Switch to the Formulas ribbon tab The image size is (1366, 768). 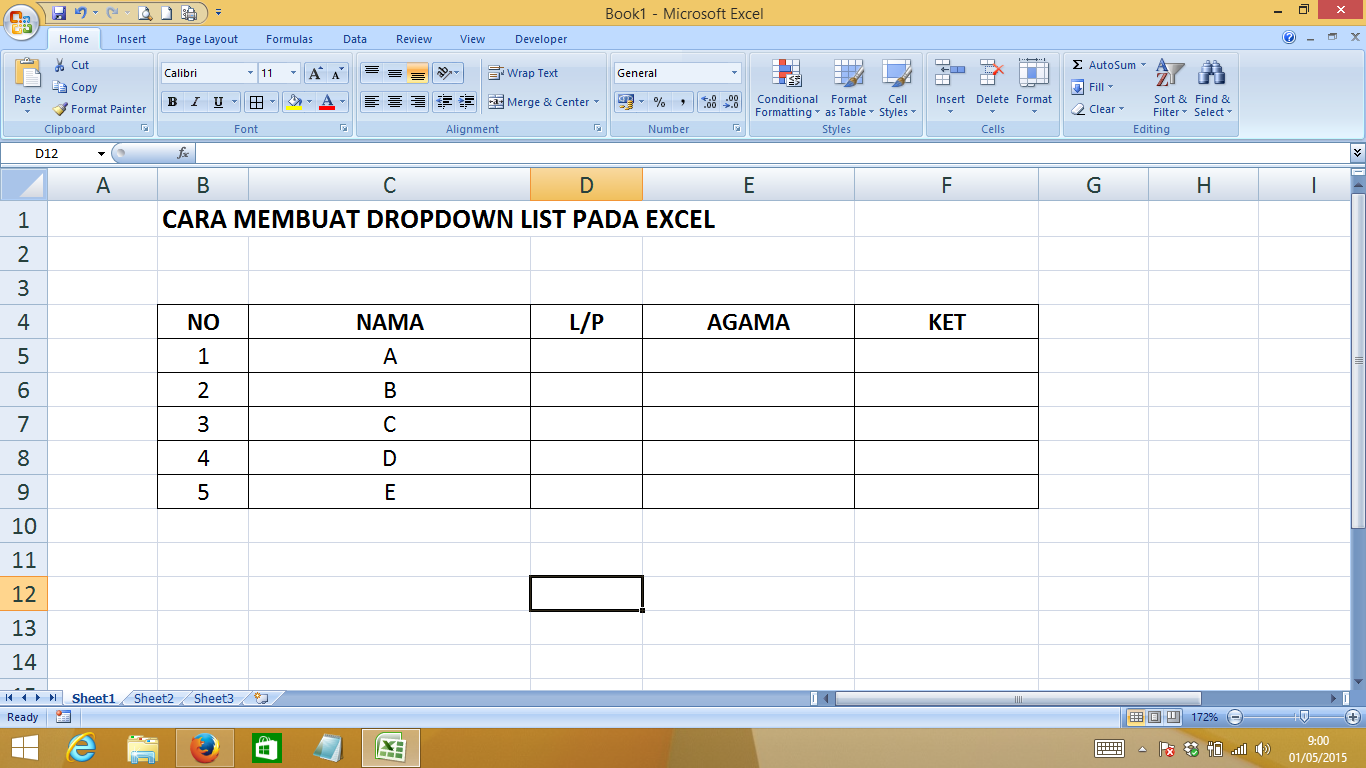pos(289,39)
